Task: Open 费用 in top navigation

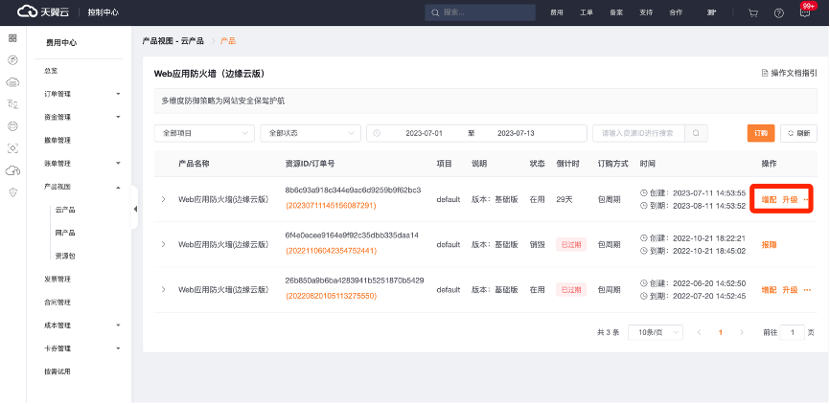Action: [556, 13]
